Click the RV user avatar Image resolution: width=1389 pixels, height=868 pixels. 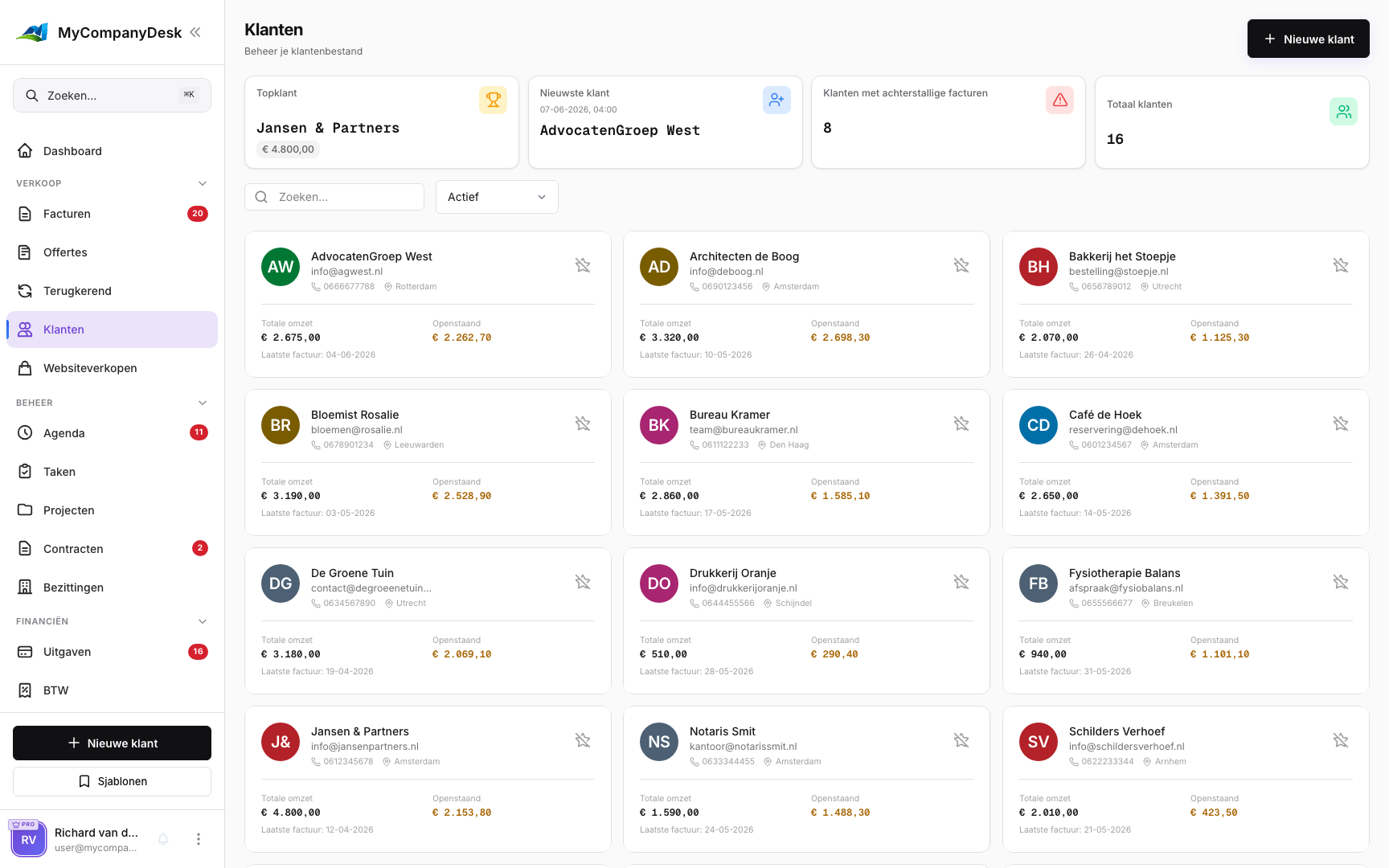tap(29, 839)
